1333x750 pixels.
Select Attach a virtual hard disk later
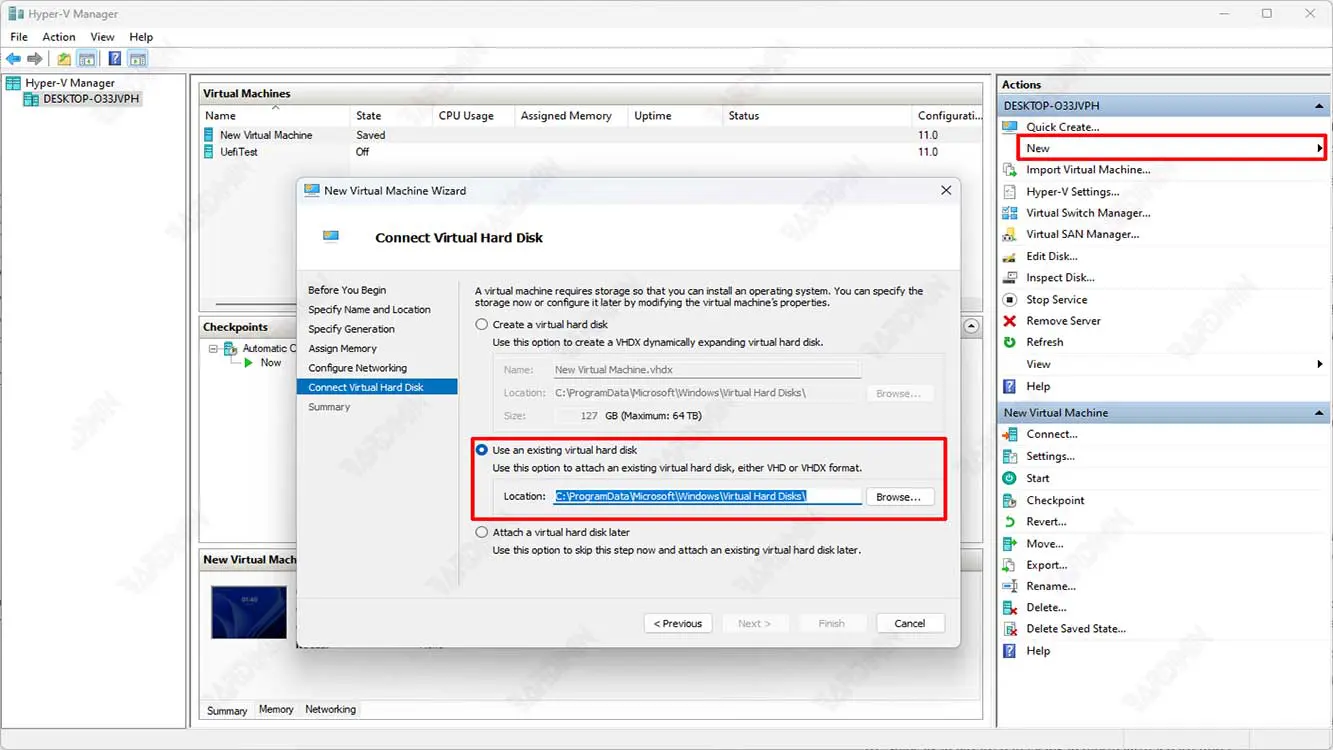[482, 532]
